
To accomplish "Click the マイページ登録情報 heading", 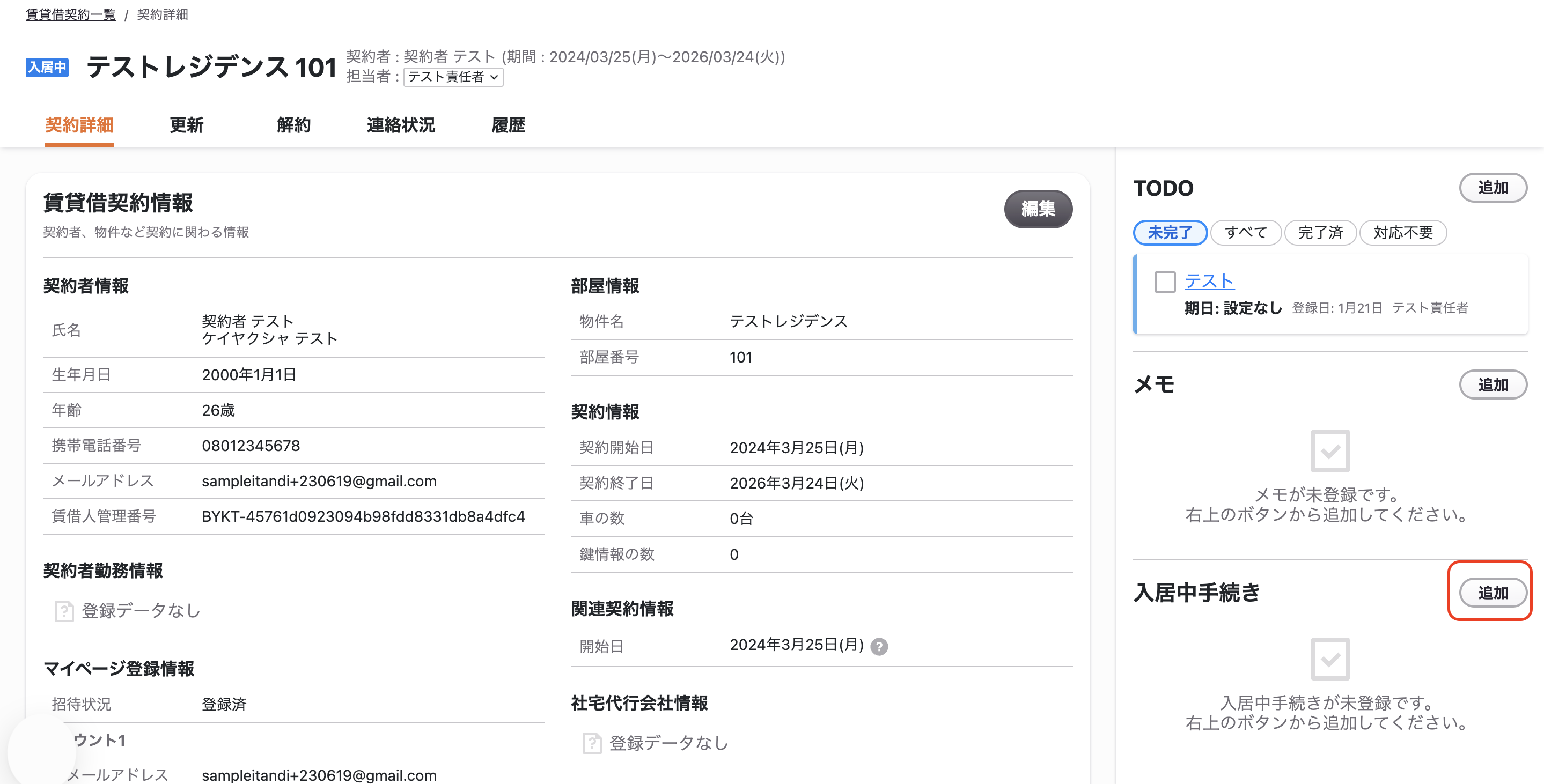I will (119, 668).
